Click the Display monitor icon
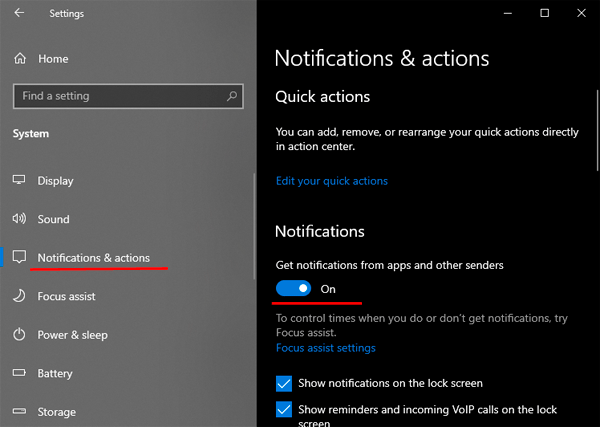 pos(19,181)
